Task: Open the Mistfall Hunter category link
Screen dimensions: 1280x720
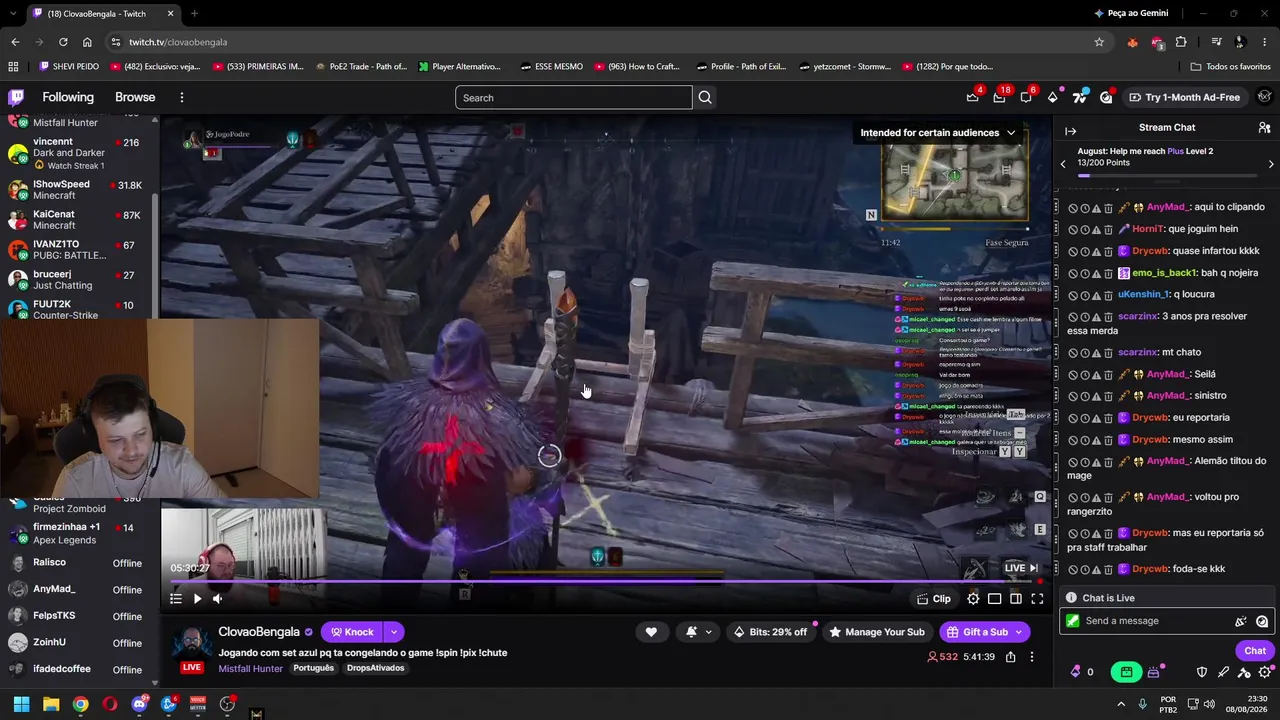Action: [x=250, y=668]
